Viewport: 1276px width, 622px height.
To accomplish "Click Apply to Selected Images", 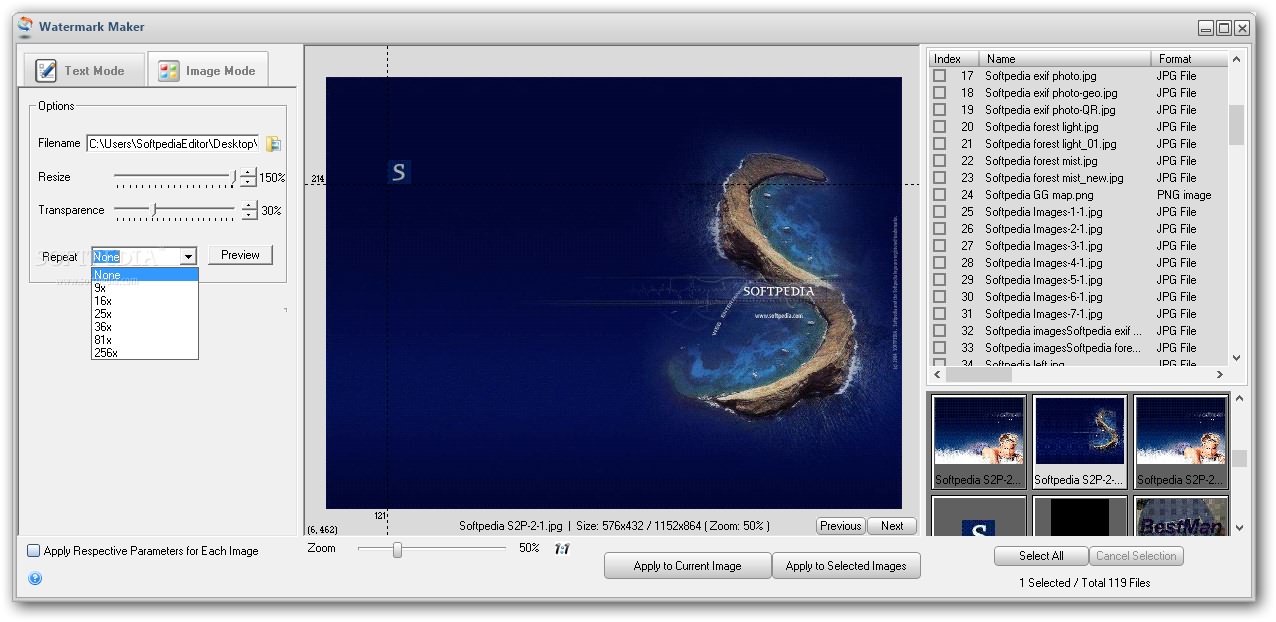I will tap(846, 566).
